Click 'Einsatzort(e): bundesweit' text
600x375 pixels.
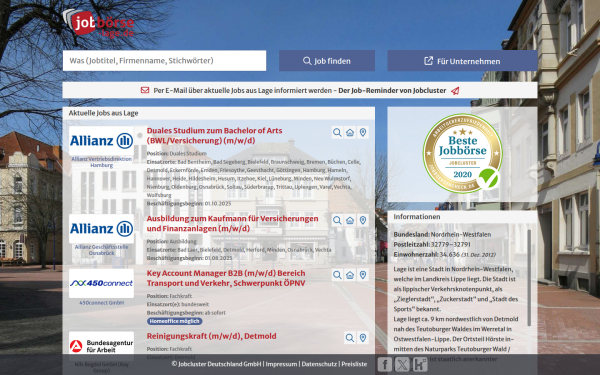(x=178, y=305)
